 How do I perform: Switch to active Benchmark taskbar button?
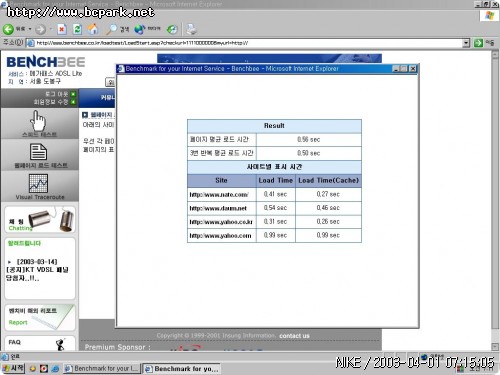182,369
